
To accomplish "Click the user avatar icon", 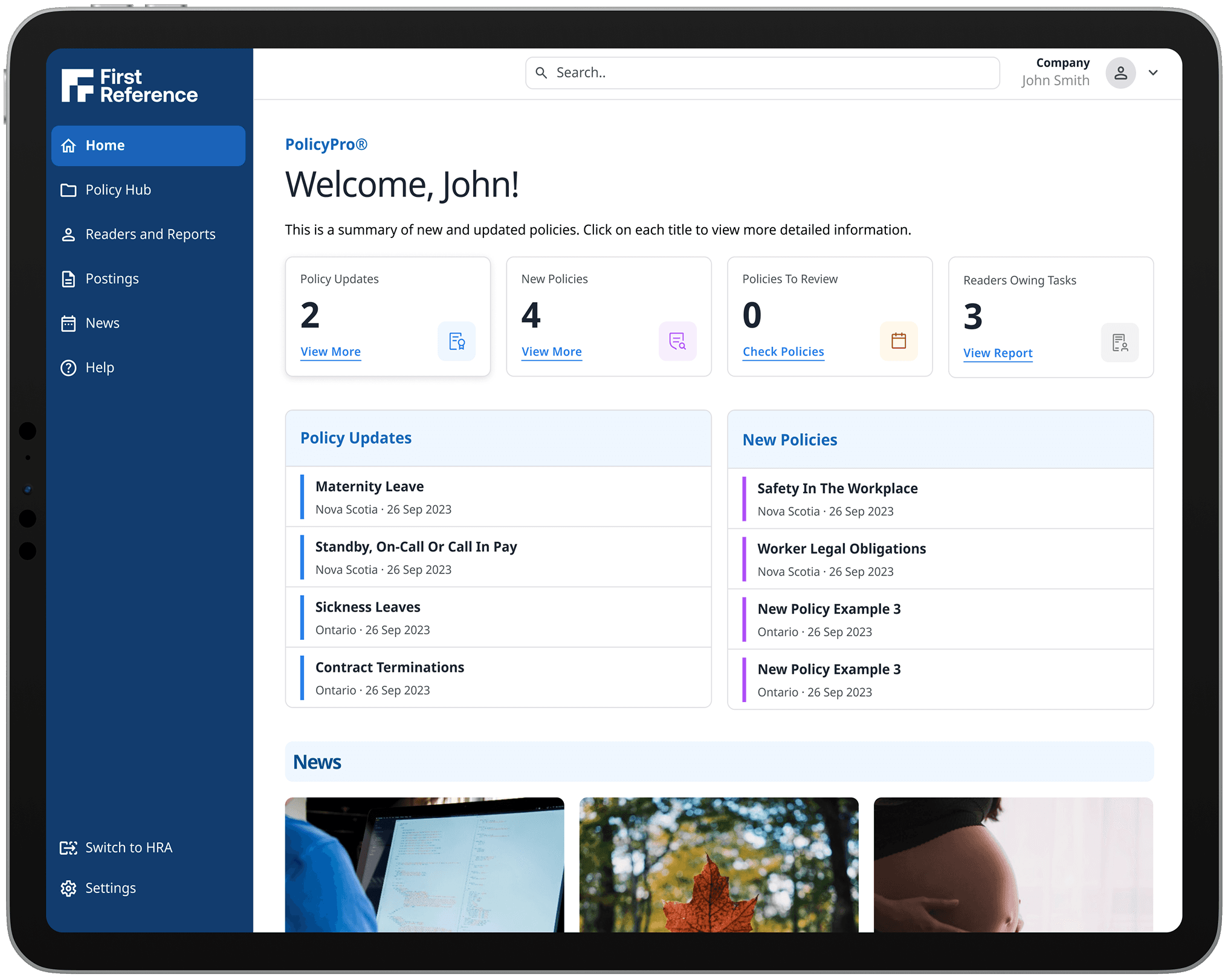I will (x=1120, y=73).
